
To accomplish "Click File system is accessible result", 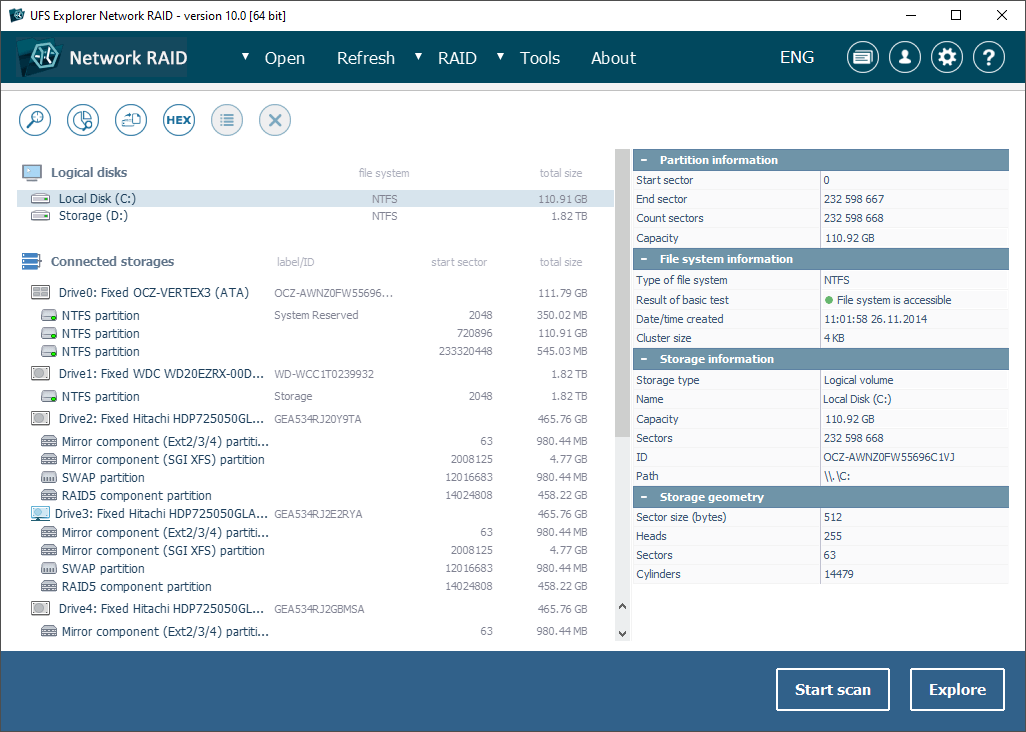I will [x=888, y=300].
